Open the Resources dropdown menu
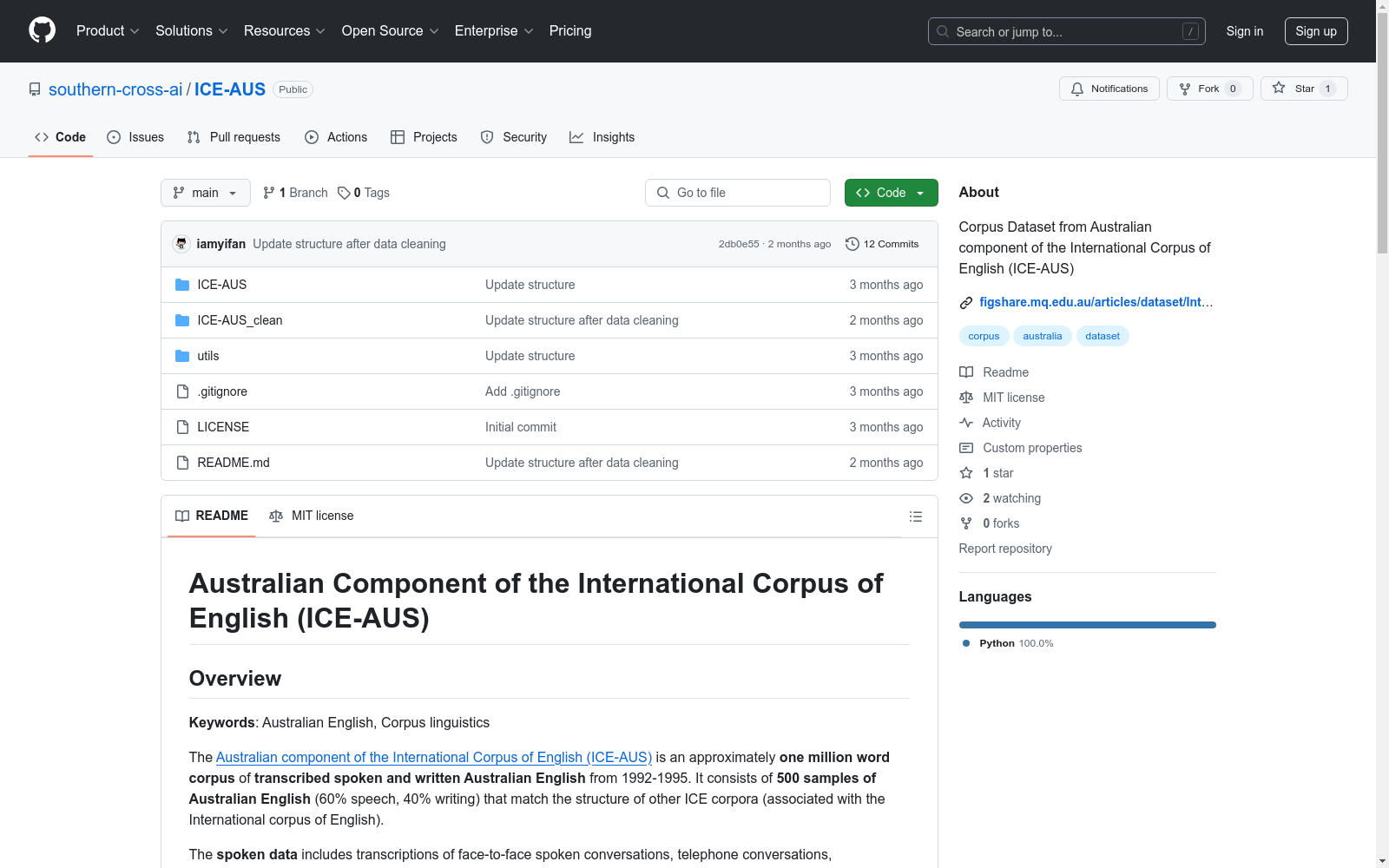Screen dimensions: 1389x868 pos(284,30)
